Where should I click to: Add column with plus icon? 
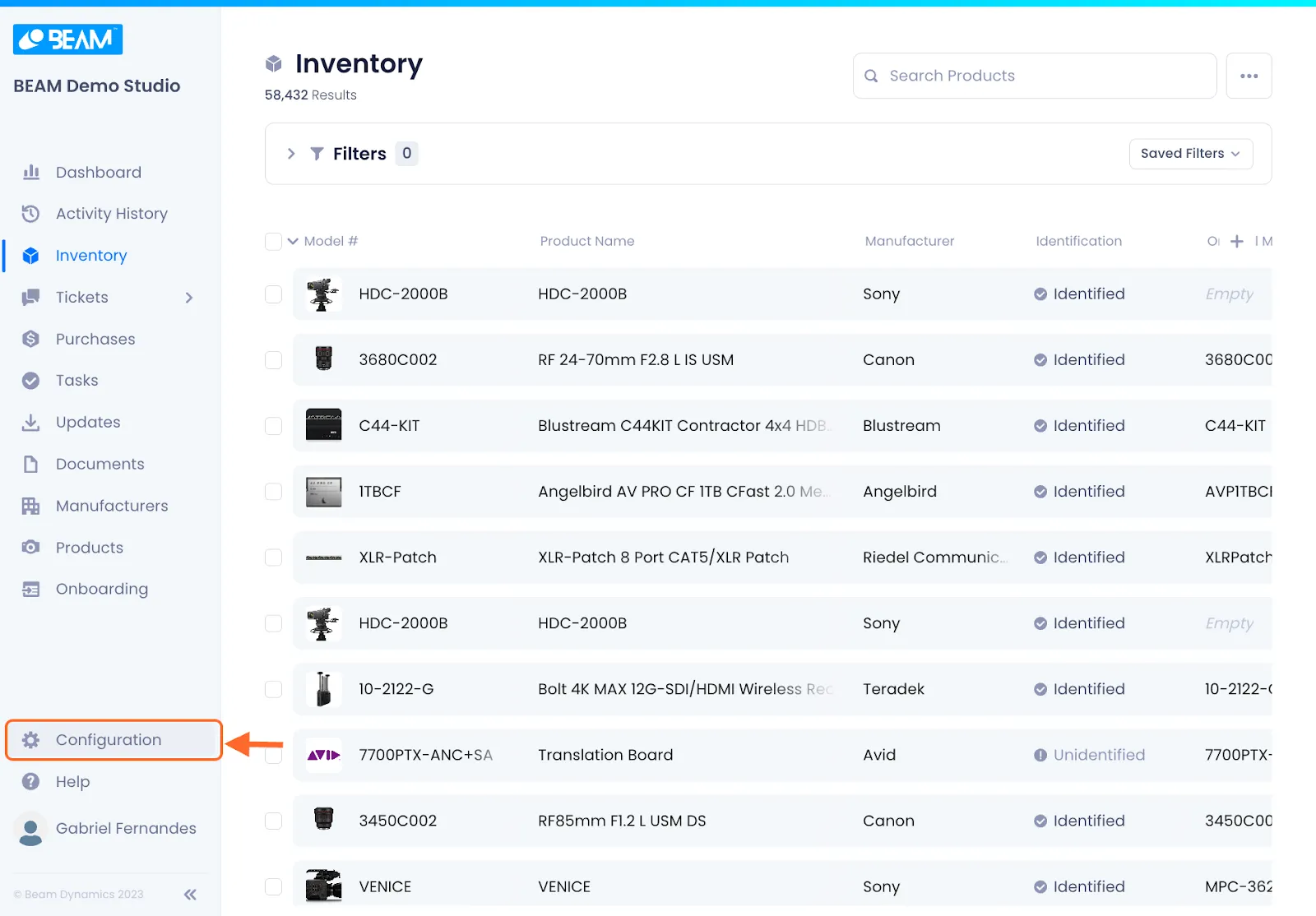(1237, 241)
